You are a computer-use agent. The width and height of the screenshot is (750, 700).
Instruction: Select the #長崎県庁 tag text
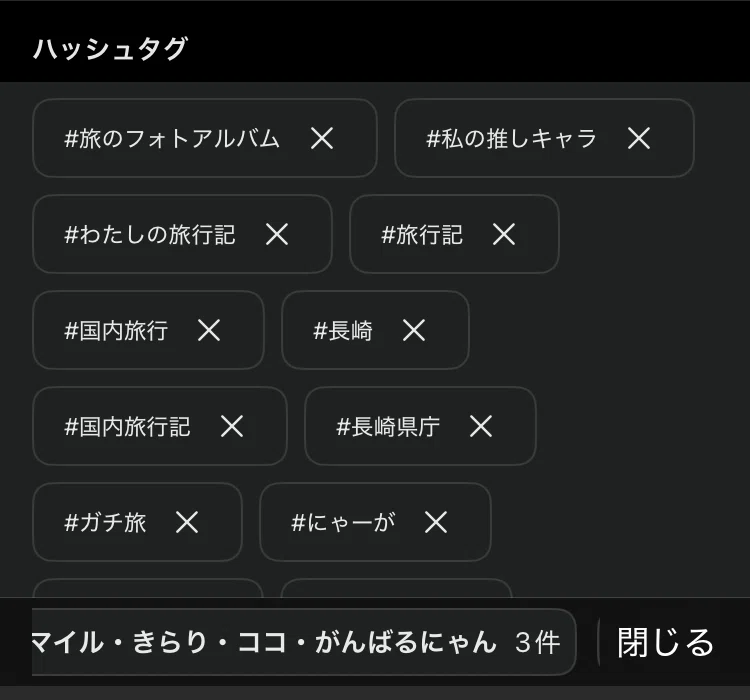coord(388,426)
